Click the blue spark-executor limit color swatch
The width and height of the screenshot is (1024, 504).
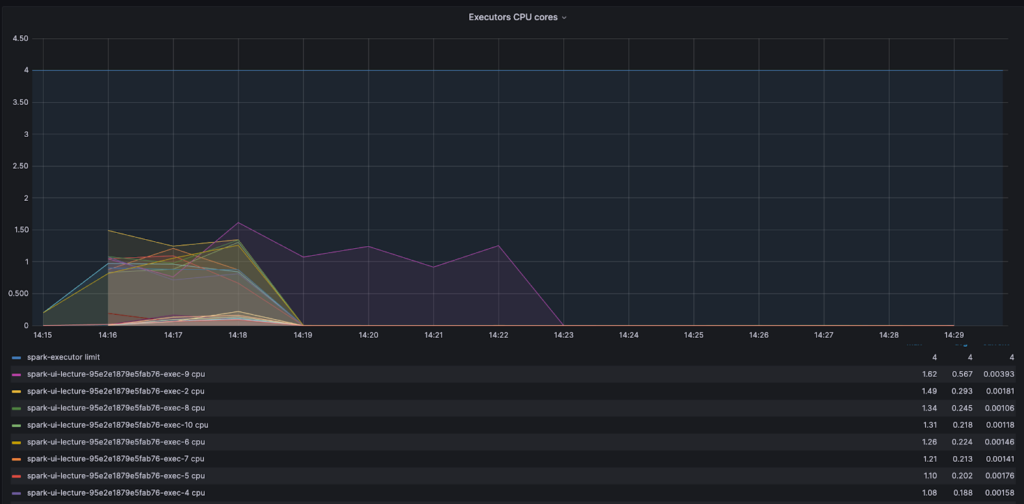tap(16, 358)
